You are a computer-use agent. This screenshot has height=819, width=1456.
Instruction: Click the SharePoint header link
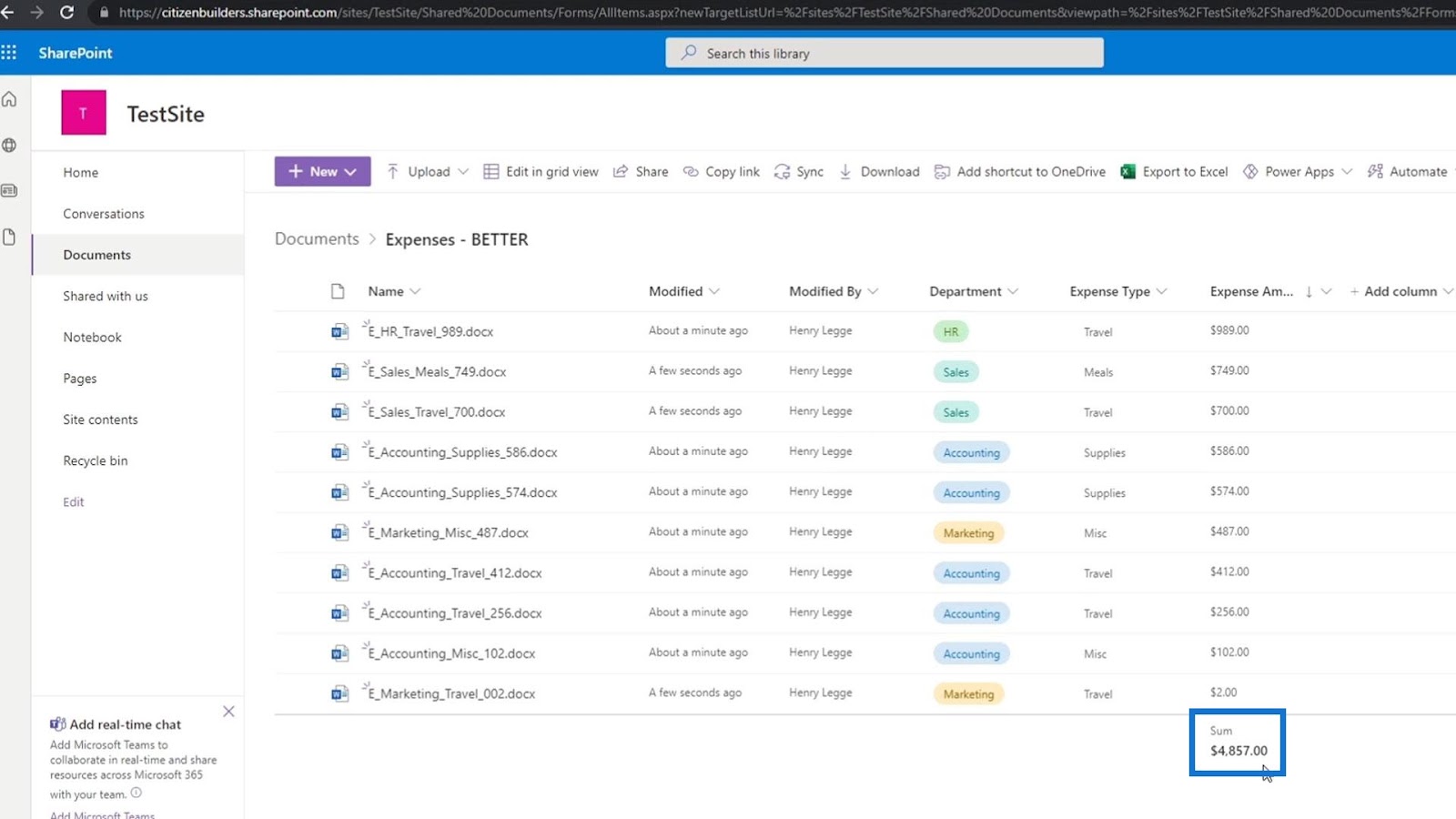pyautogui.click(x=76, y=53)
